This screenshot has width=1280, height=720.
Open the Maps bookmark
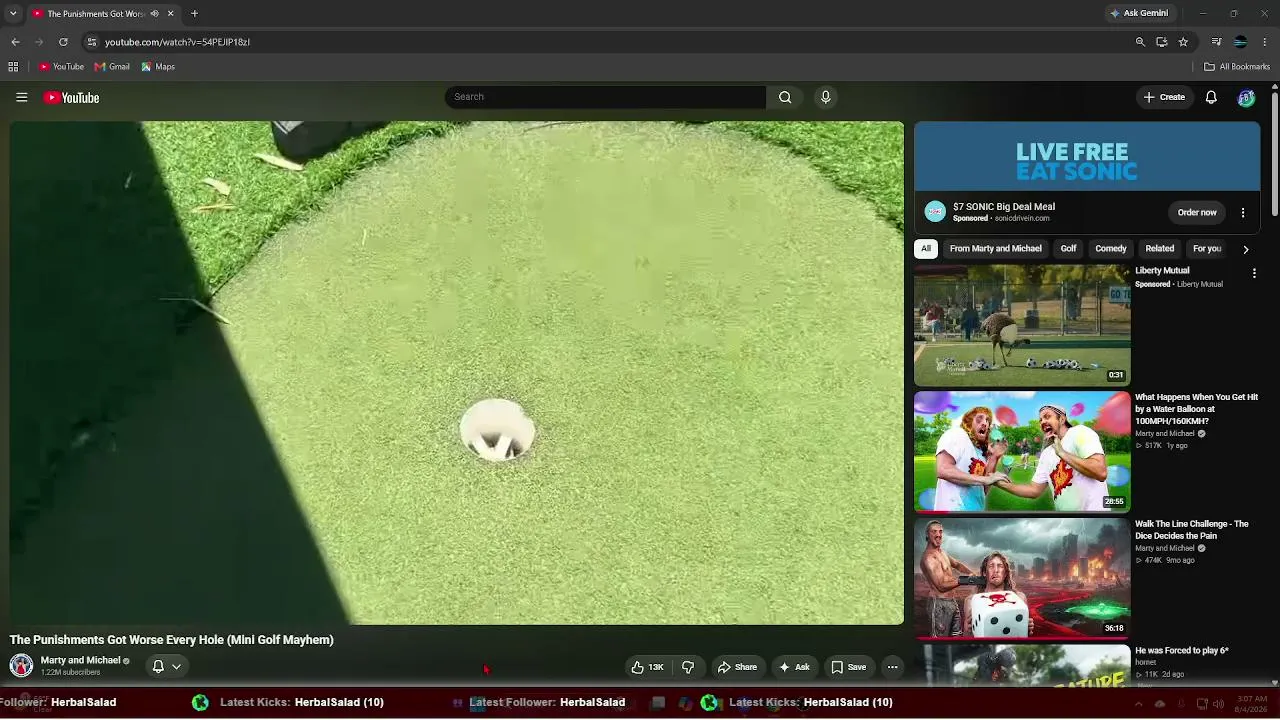point(158,67)
